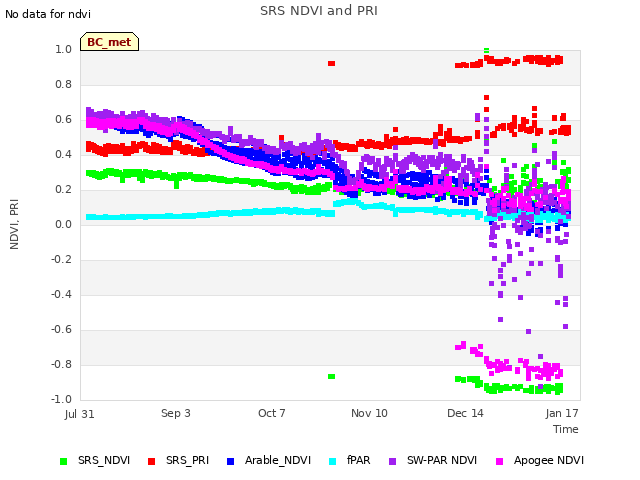Click the -1.0 y-axis tick label
The width and height of the screenshot is (640, 480).
tap(61, 400)
